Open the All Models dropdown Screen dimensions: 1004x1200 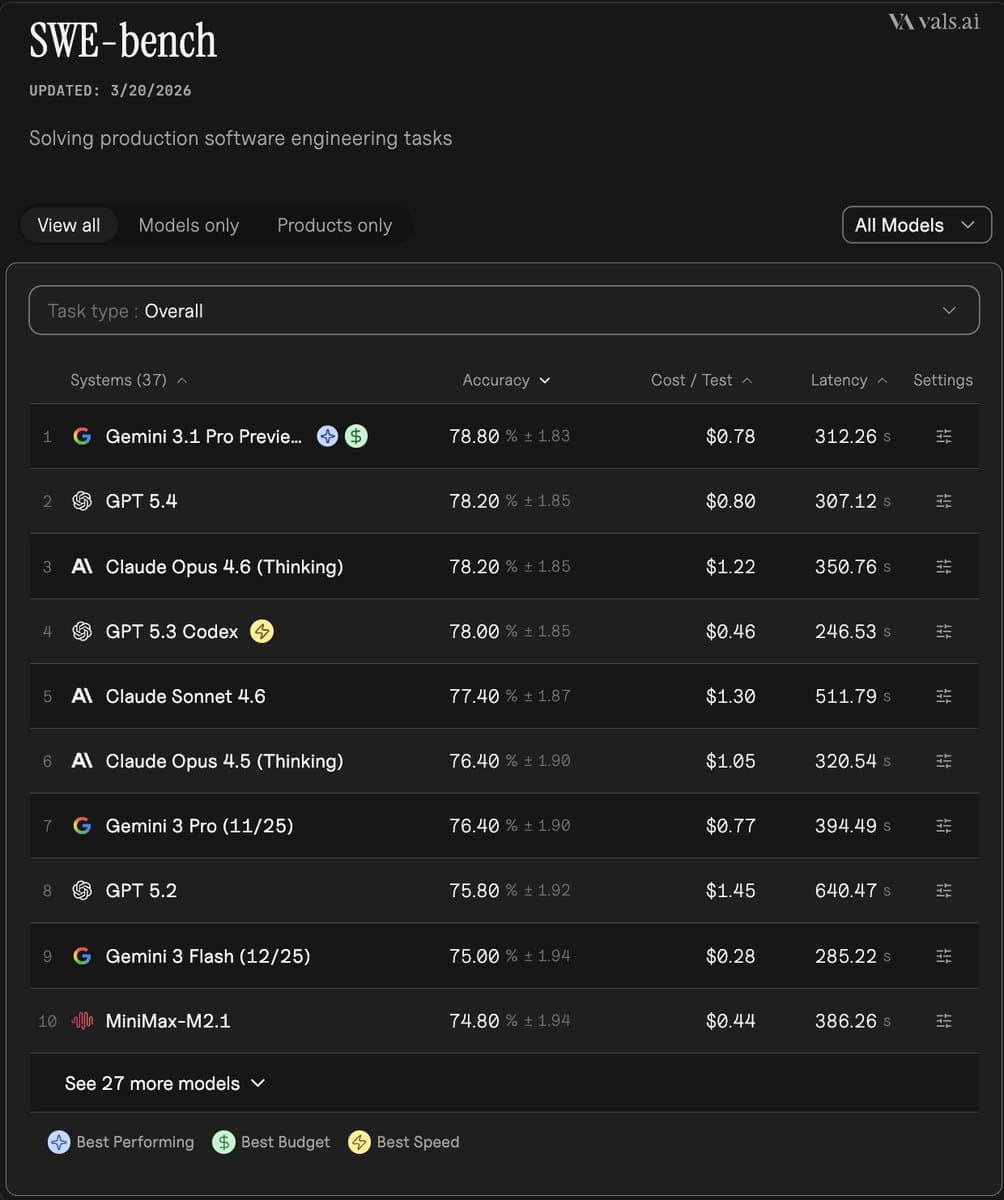pos(916,225)
